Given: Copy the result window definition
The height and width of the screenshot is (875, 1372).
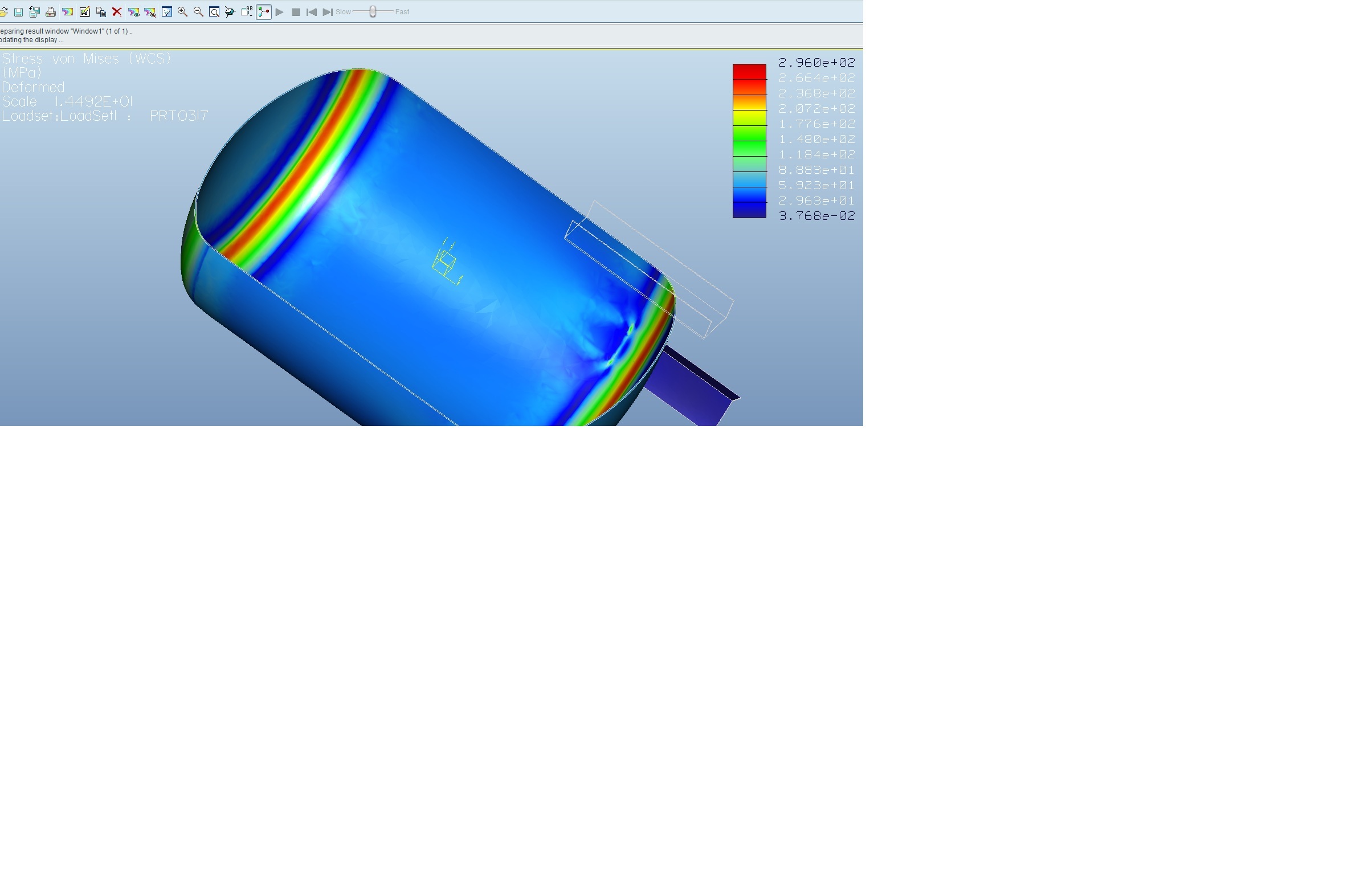Looking at the screenshot, I should pos(101,12).
